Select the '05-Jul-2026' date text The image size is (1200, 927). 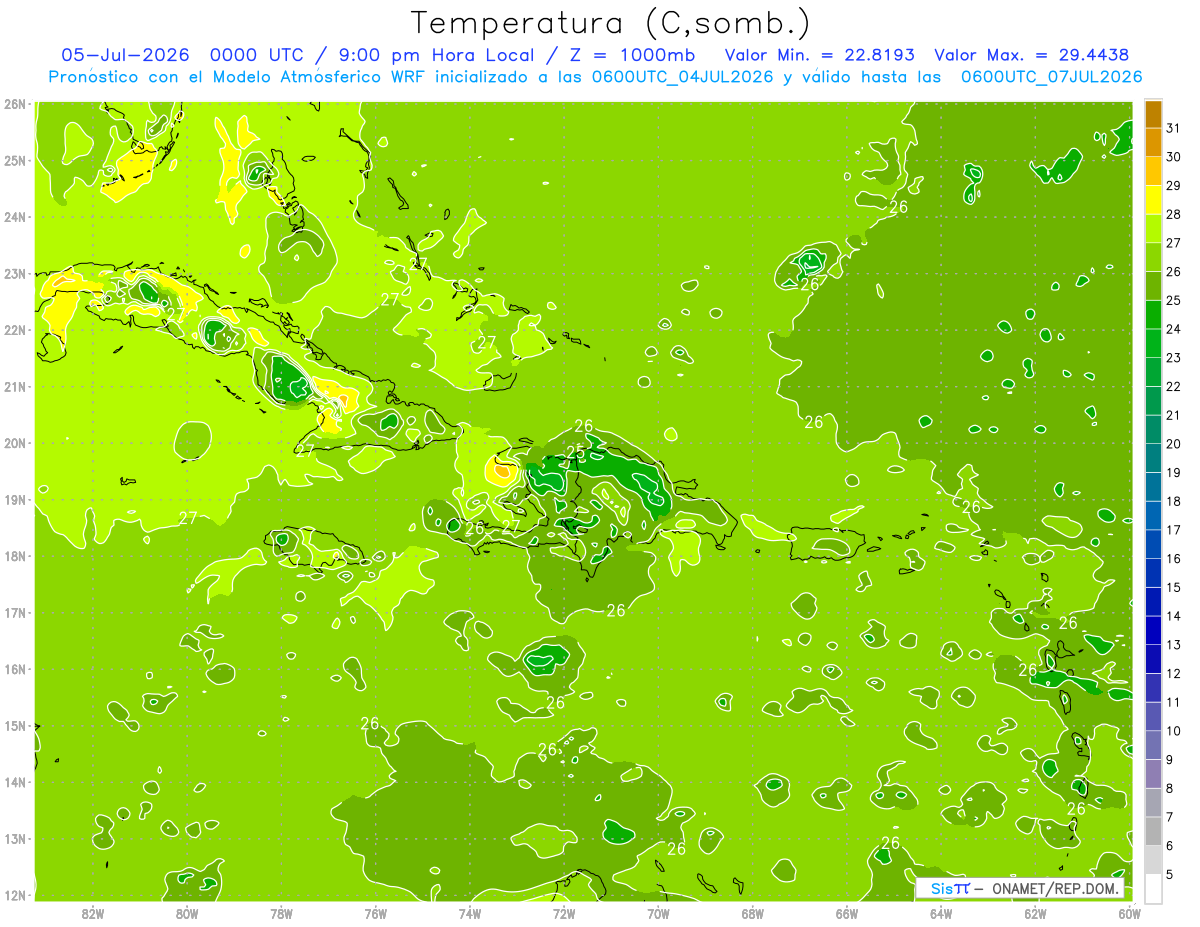(x=123, y=55)
